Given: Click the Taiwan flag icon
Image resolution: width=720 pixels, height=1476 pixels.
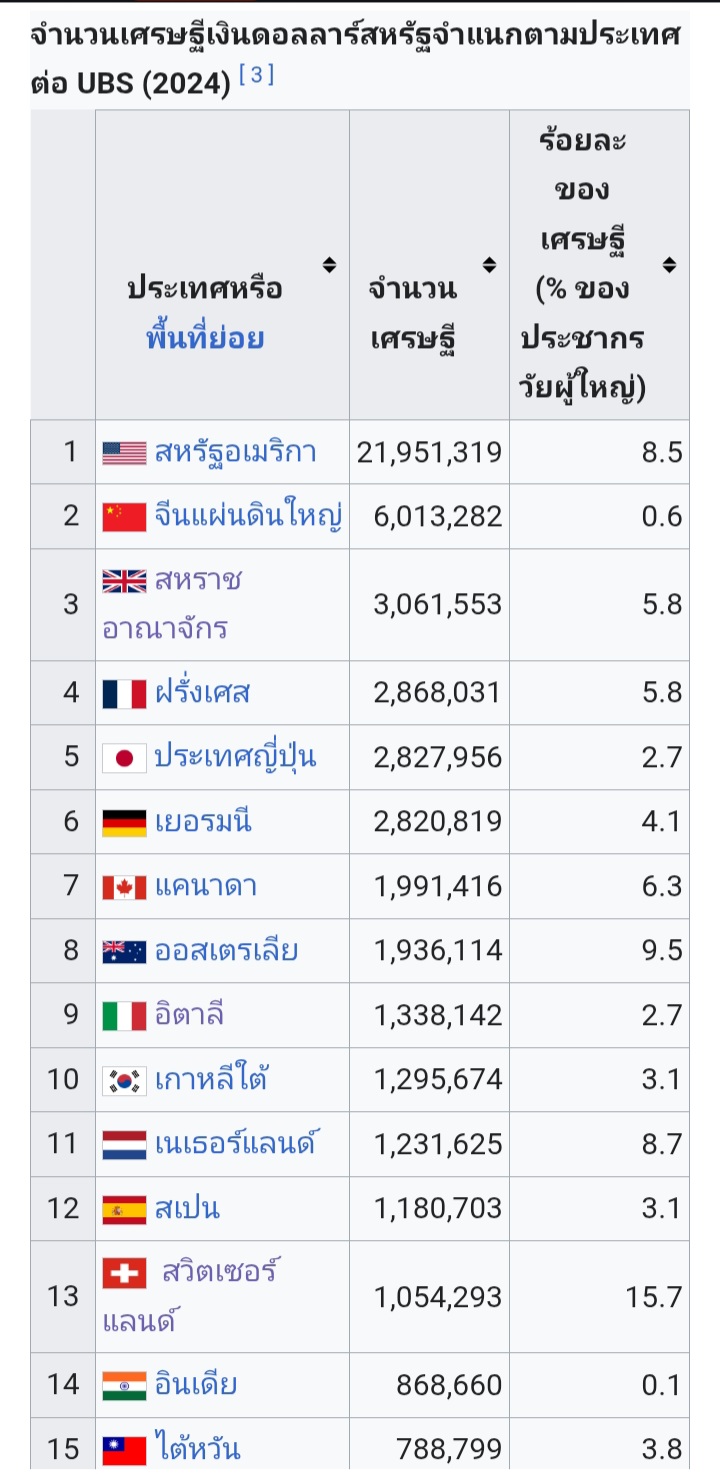Looking at the screenshot, I should point(125,1449).
